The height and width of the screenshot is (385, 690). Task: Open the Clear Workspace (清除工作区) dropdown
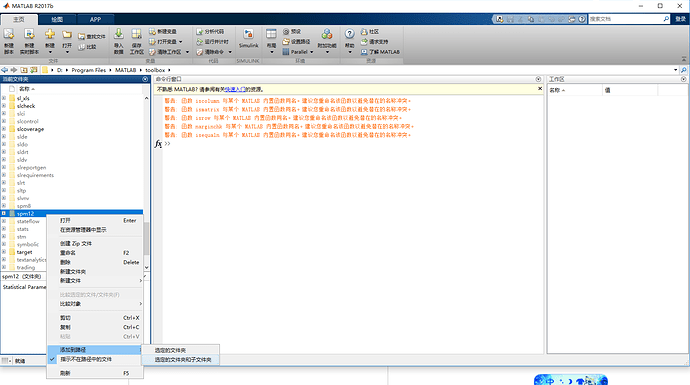click(187, 52)
